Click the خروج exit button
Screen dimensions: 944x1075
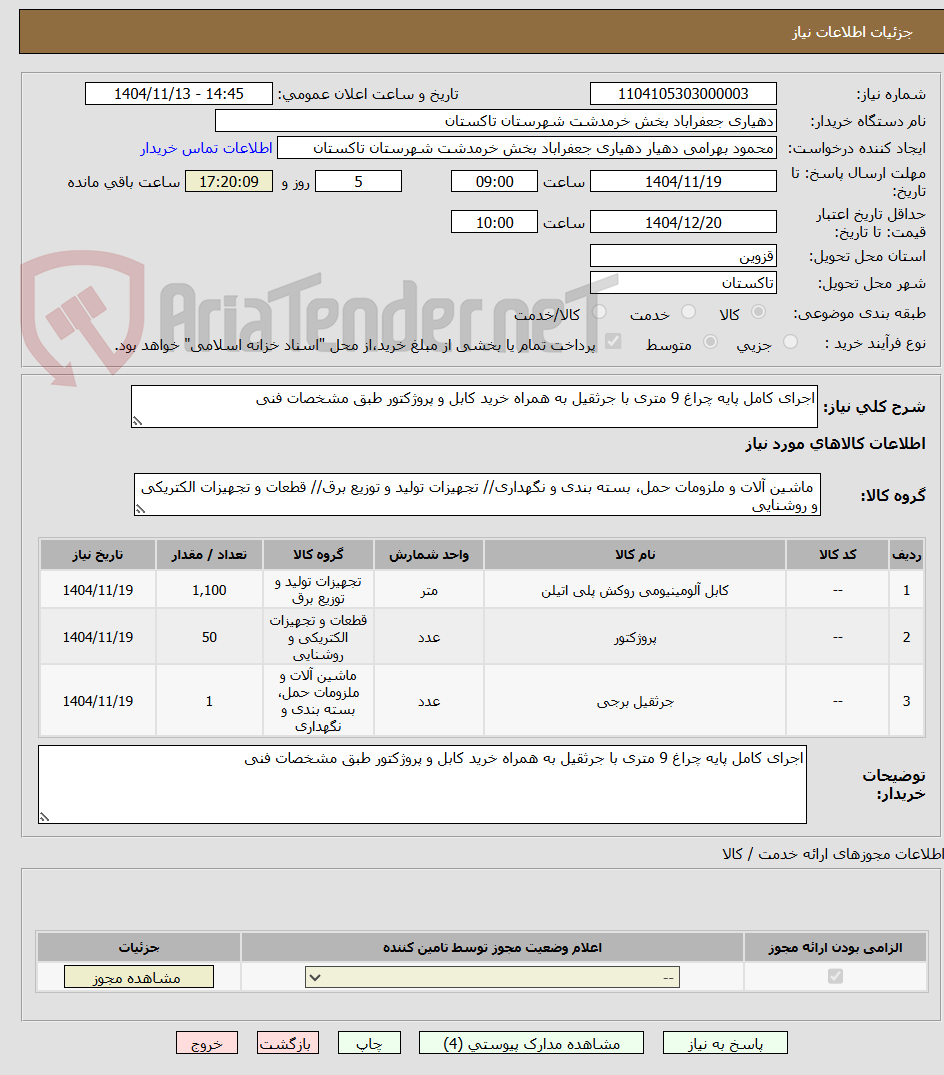pos(206,1043)
